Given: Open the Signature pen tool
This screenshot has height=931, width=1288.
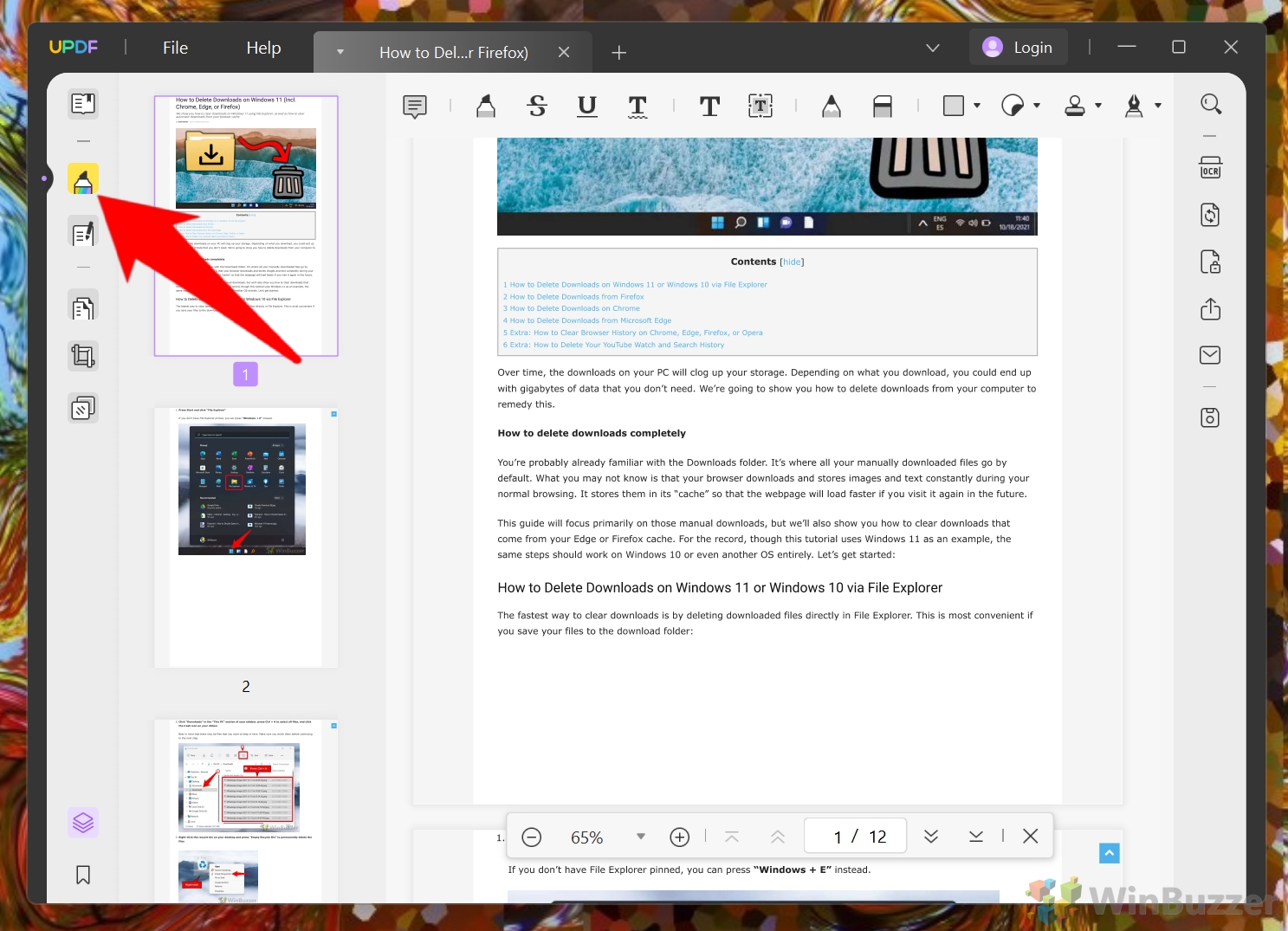Looking at the screenshot, I should click(1134, 106).
